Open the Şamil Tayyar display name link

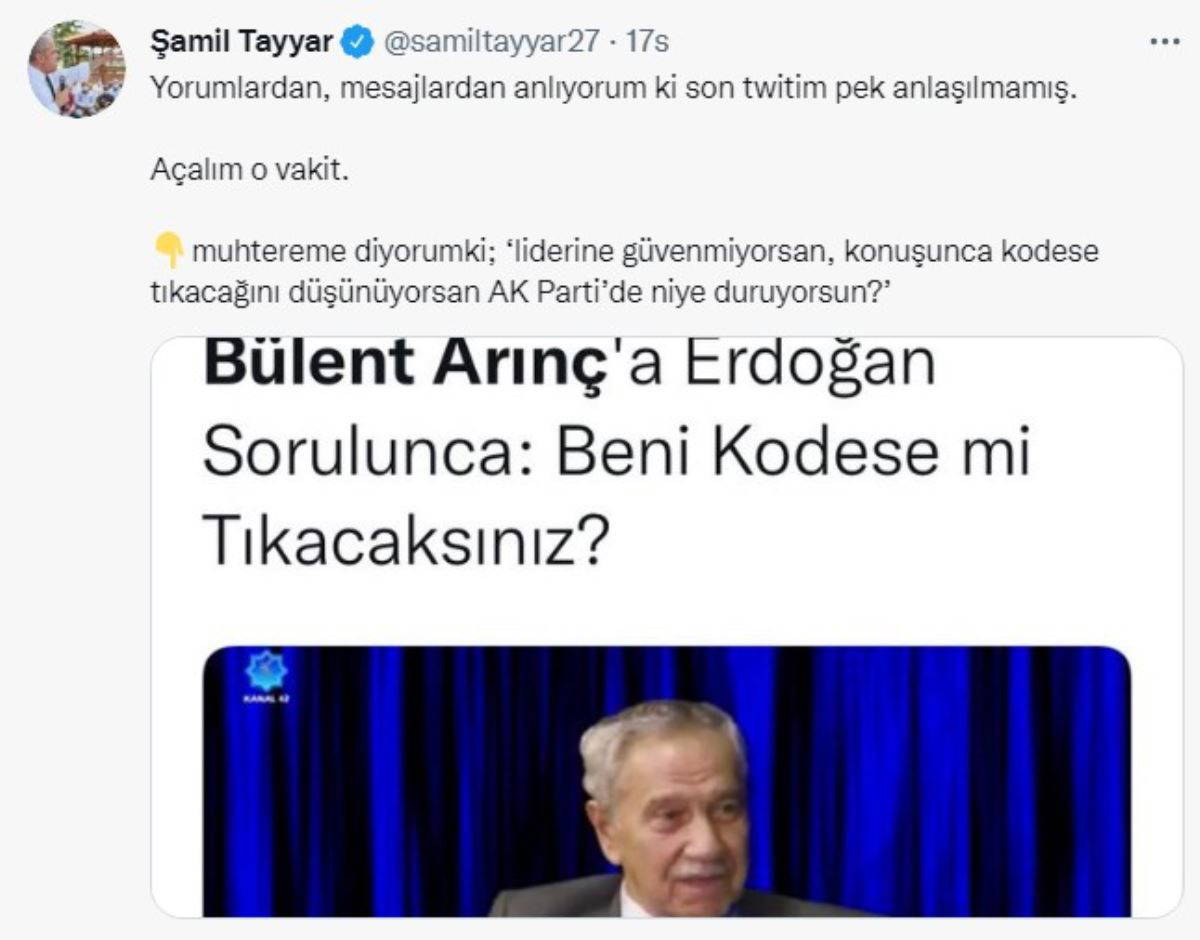click(x=243, y=42)
